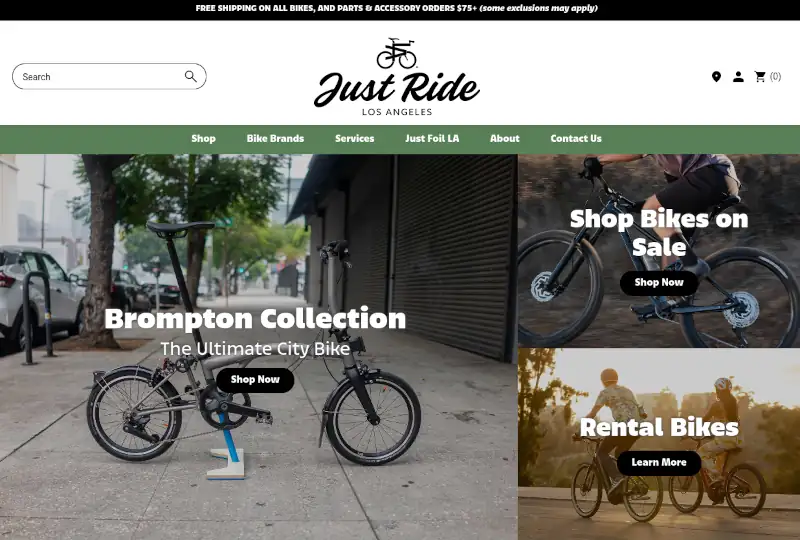Screen dimensions: 800x540
Task: Open the About menu item
Action: point(505,138)
